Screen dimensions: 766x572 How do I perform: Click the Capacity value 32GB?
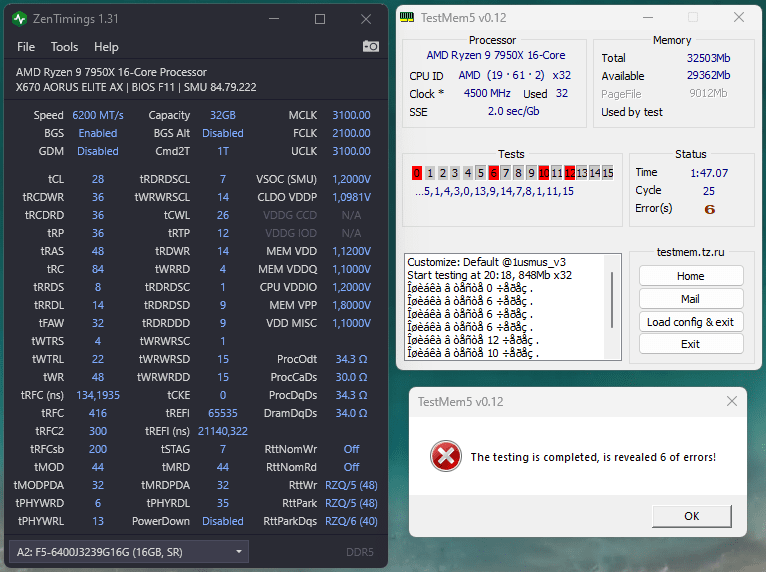click(223, 115)
